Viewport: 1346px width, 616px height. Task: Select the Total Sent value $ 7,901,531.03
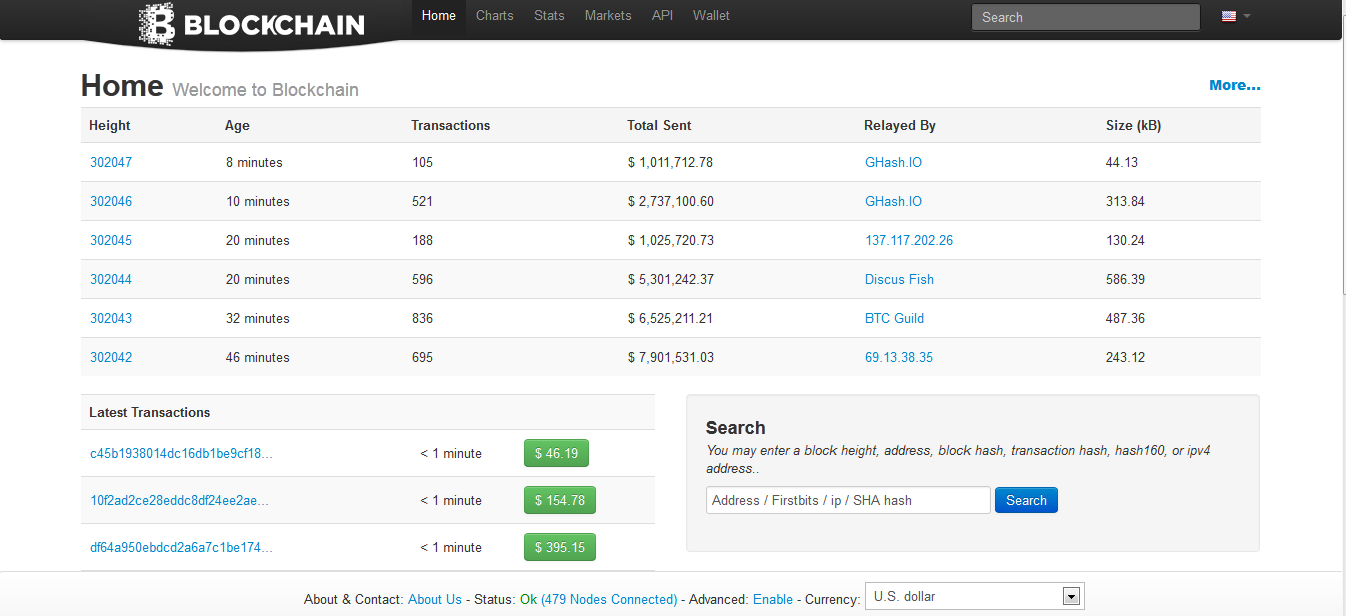670,357
